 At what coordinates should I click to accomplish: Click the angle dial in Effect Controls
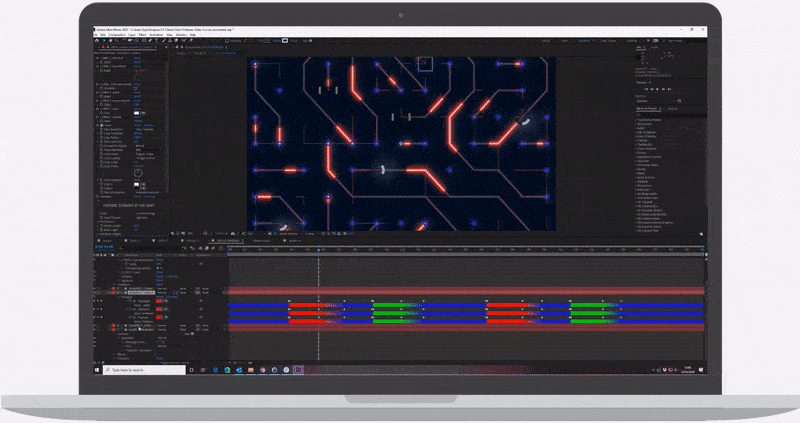pyautogui.click(x=138, y=173)
